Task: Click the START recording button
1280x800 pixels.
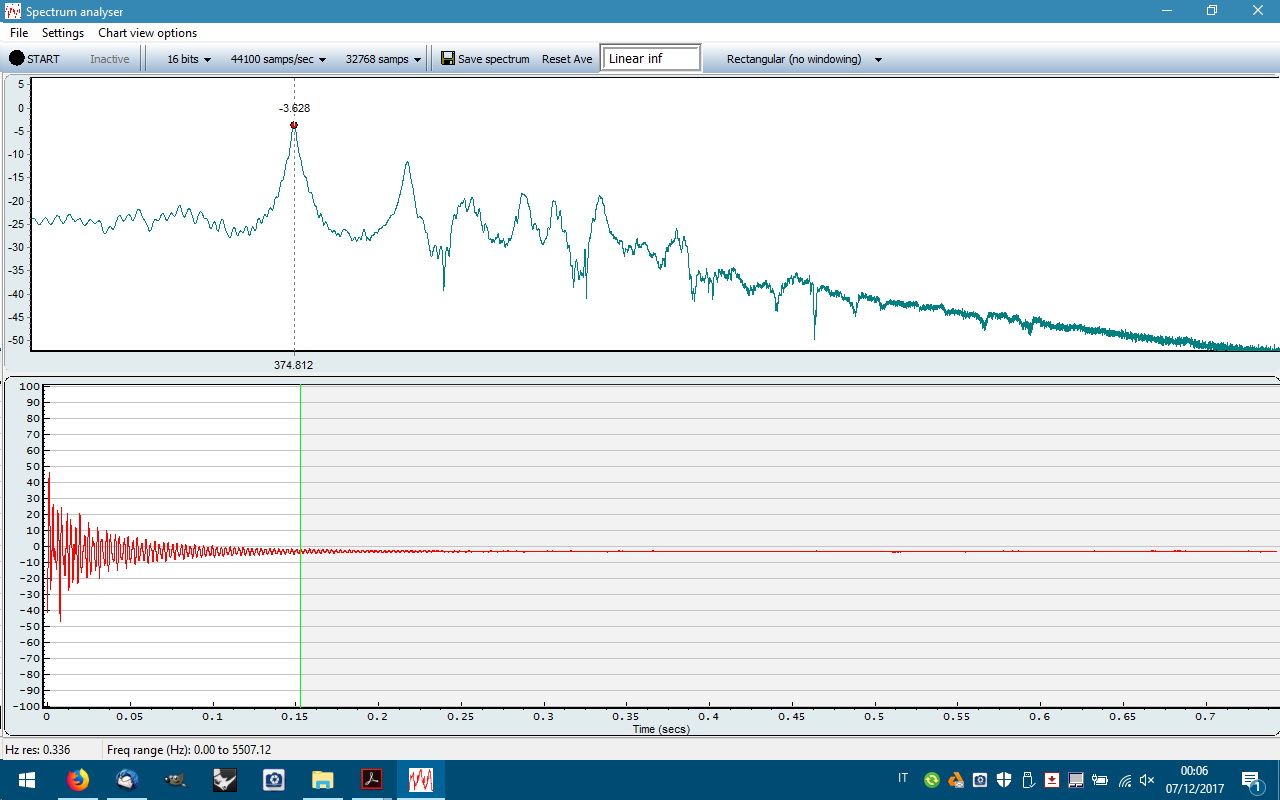Action: tap(35, 59)
